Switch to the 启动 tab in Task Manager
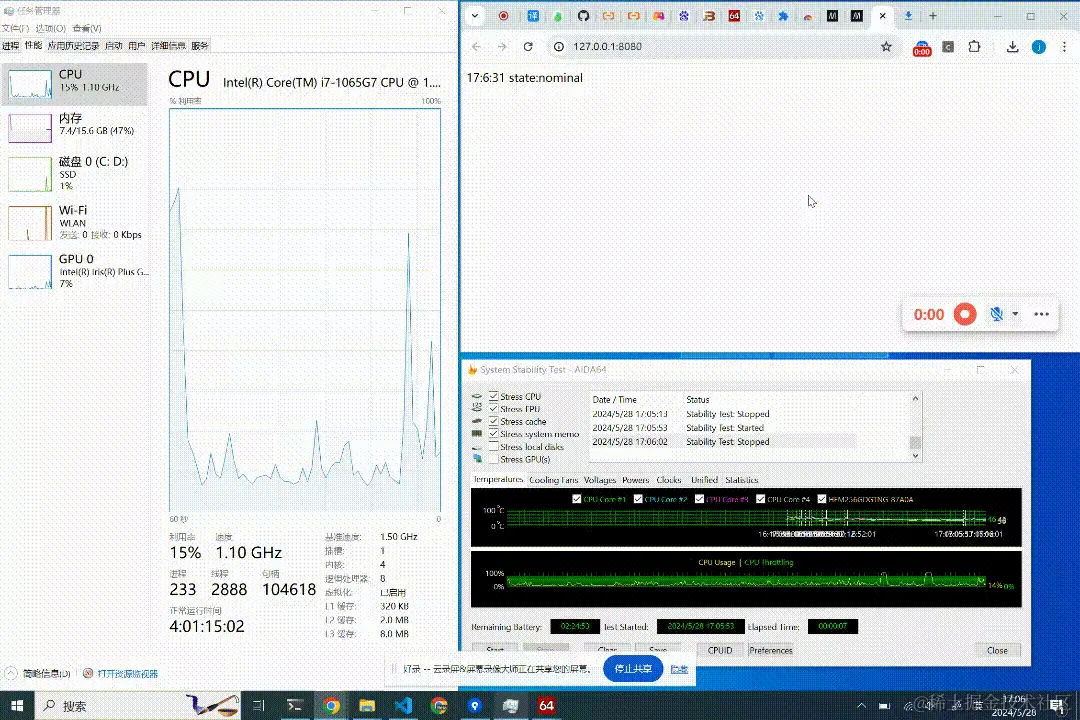The height and width of the screenshot is (720, 1080). click(x=114, y=45)
